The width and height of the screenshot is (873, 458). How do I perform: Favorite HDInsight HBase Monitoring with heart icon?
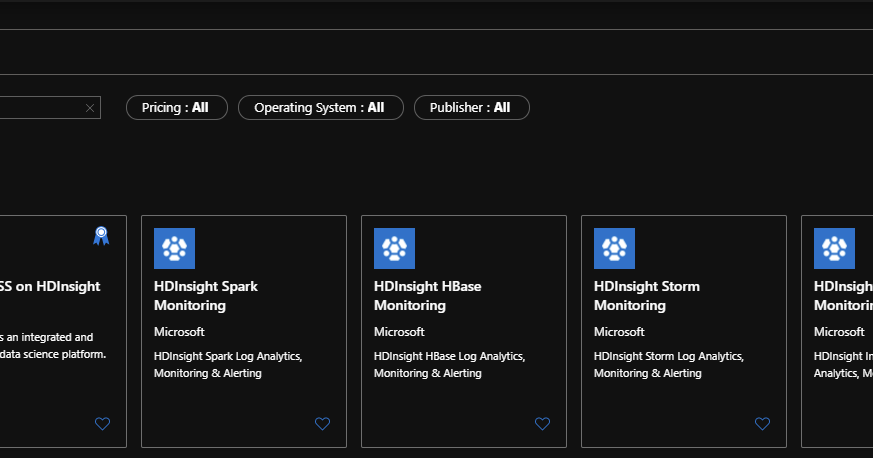pyautogui.click(x=542, y=424)
